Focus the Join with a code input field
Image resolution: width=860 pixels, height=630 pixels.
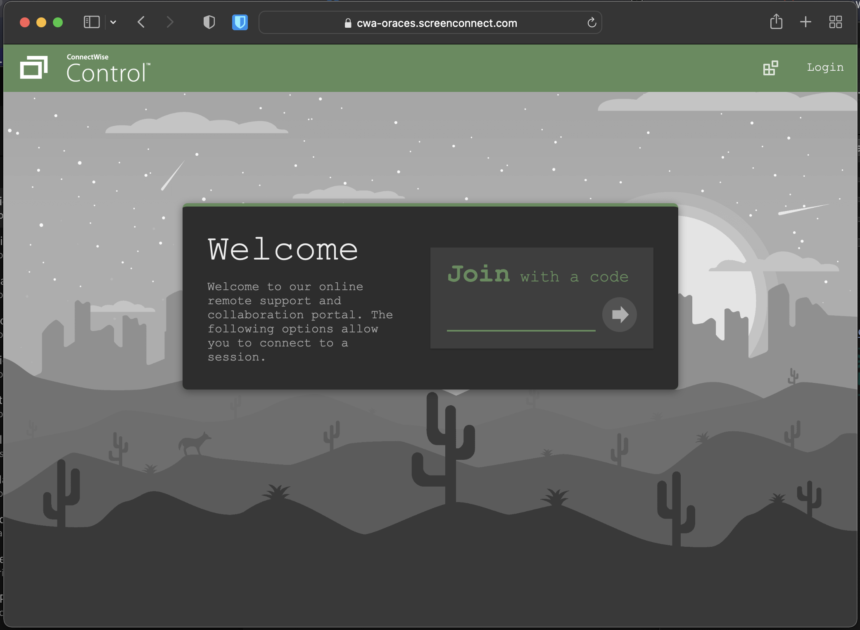[520, 318]
